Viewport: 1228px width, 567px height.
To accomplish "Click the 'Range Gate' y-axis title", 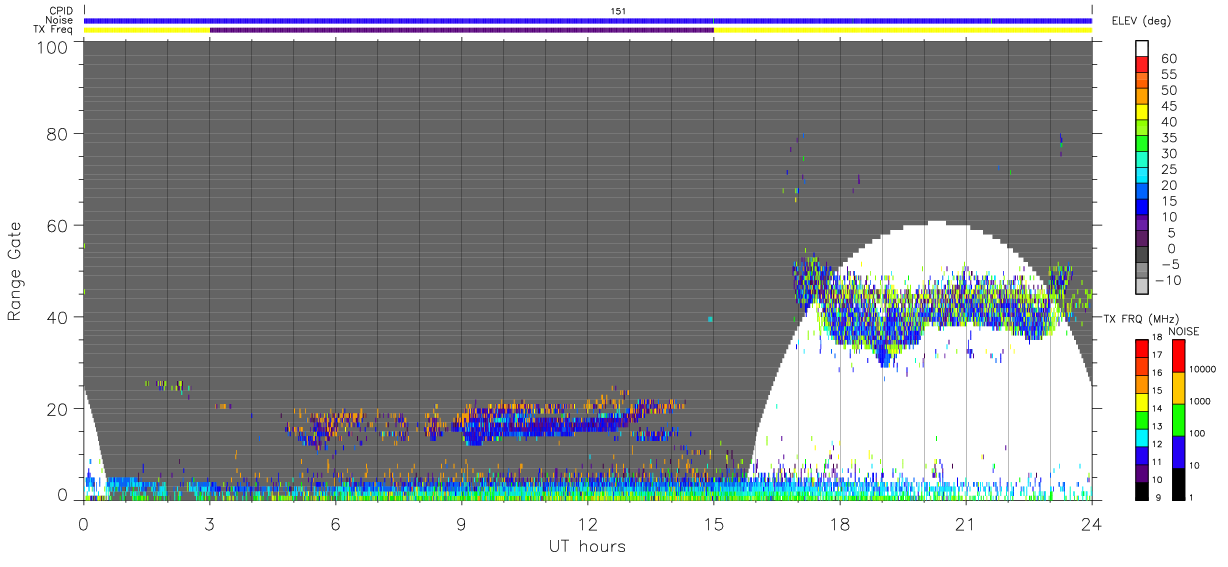I will point(15,270).
